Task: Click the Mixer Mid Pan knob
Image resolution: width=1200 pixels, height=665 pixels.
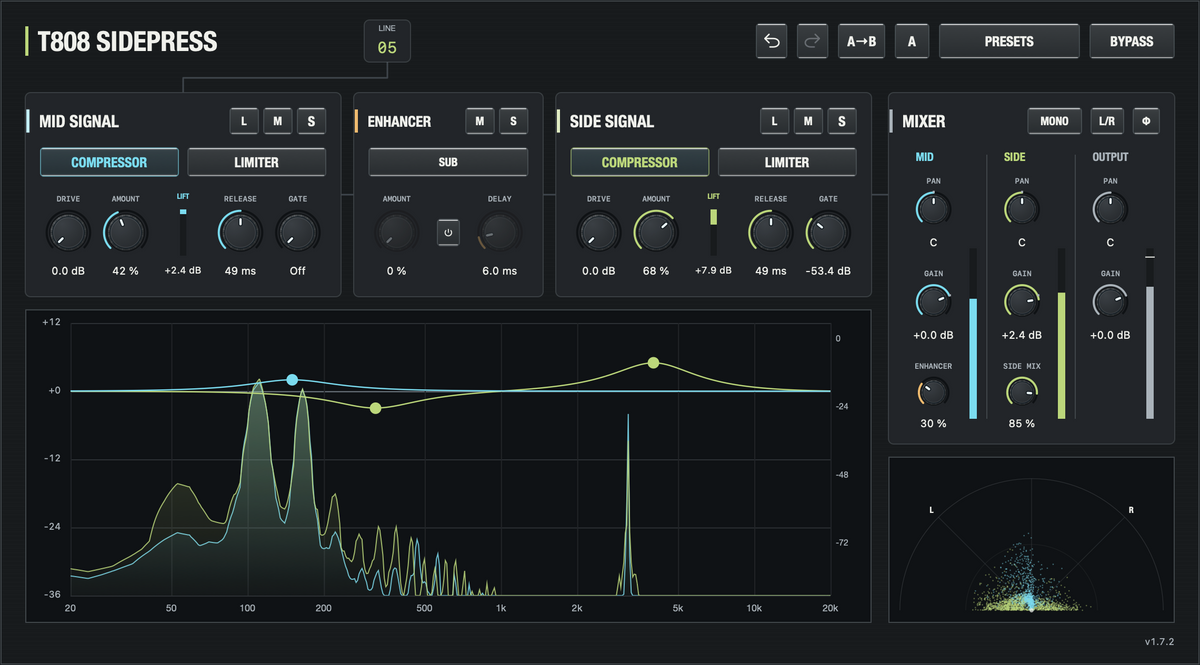Action: pos(933,209)
